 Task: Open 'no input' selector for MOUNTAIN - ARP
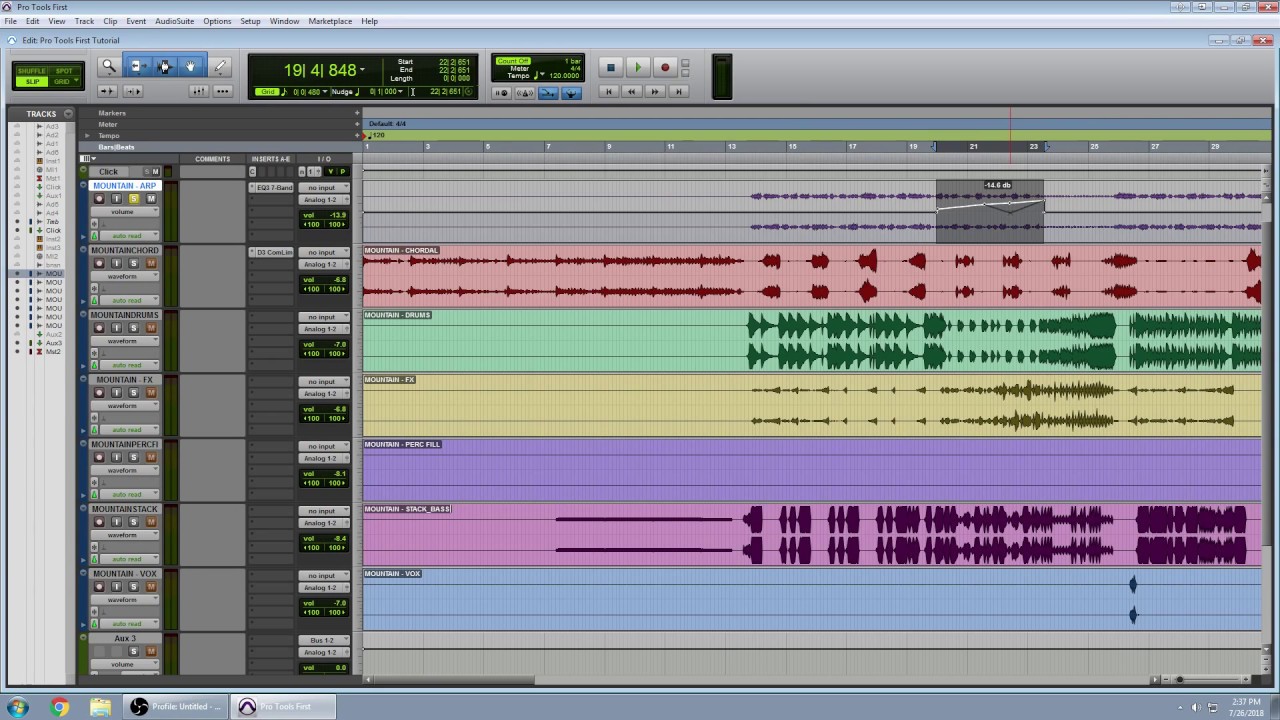coord(325,187)
